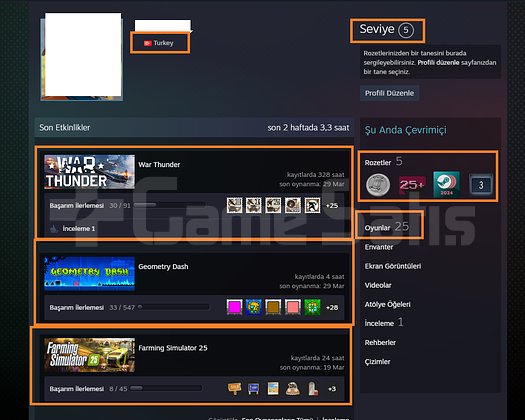Open Envanter in the profile sidebar

point(379,247)
